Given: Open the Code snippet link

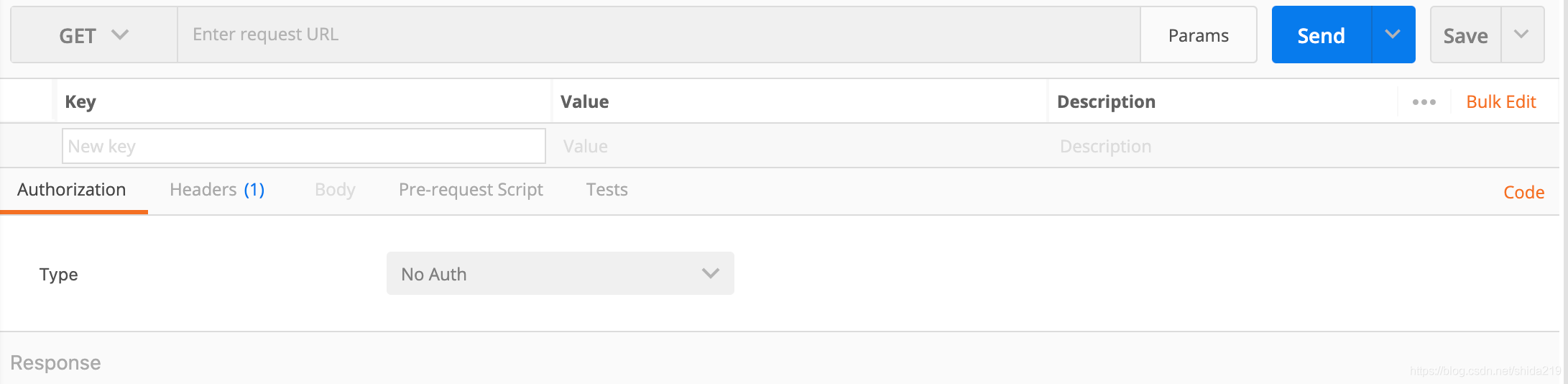Looking at the screenshot, I should pyautogui.click(x=1523, y=193).
